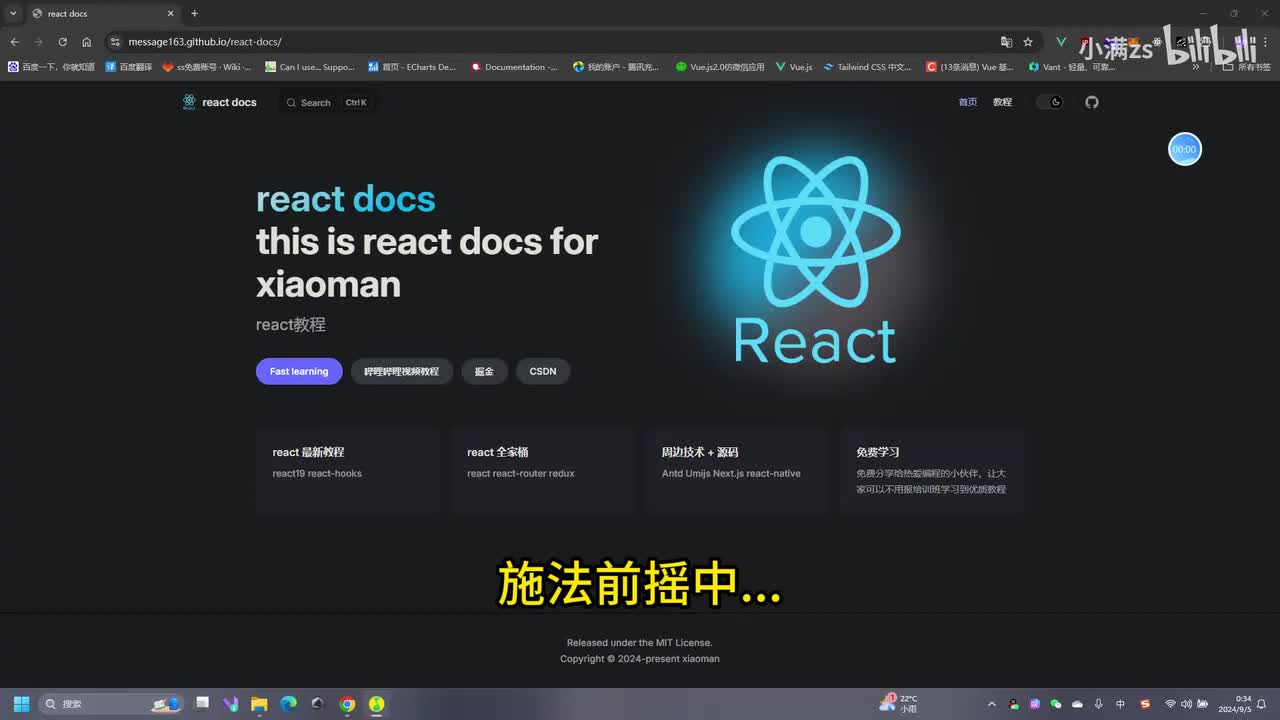The width and height of the screenshot is (1280, 720).
Task: Open Google Chrome from the taskbar
Action: click(347, 704)
